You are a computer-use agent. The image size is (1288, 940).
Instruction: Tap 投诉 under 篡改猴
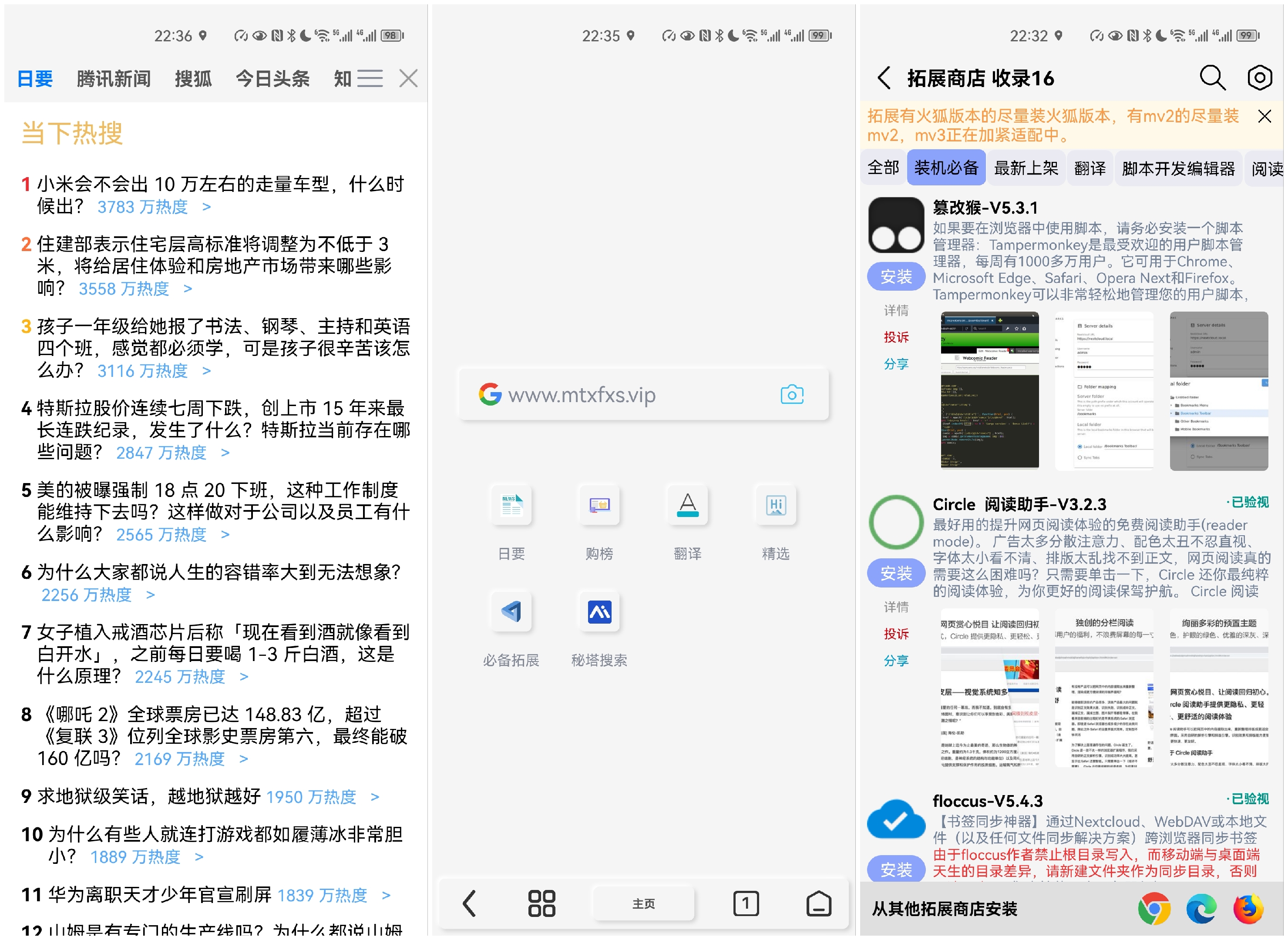click(x=896, y=337)
